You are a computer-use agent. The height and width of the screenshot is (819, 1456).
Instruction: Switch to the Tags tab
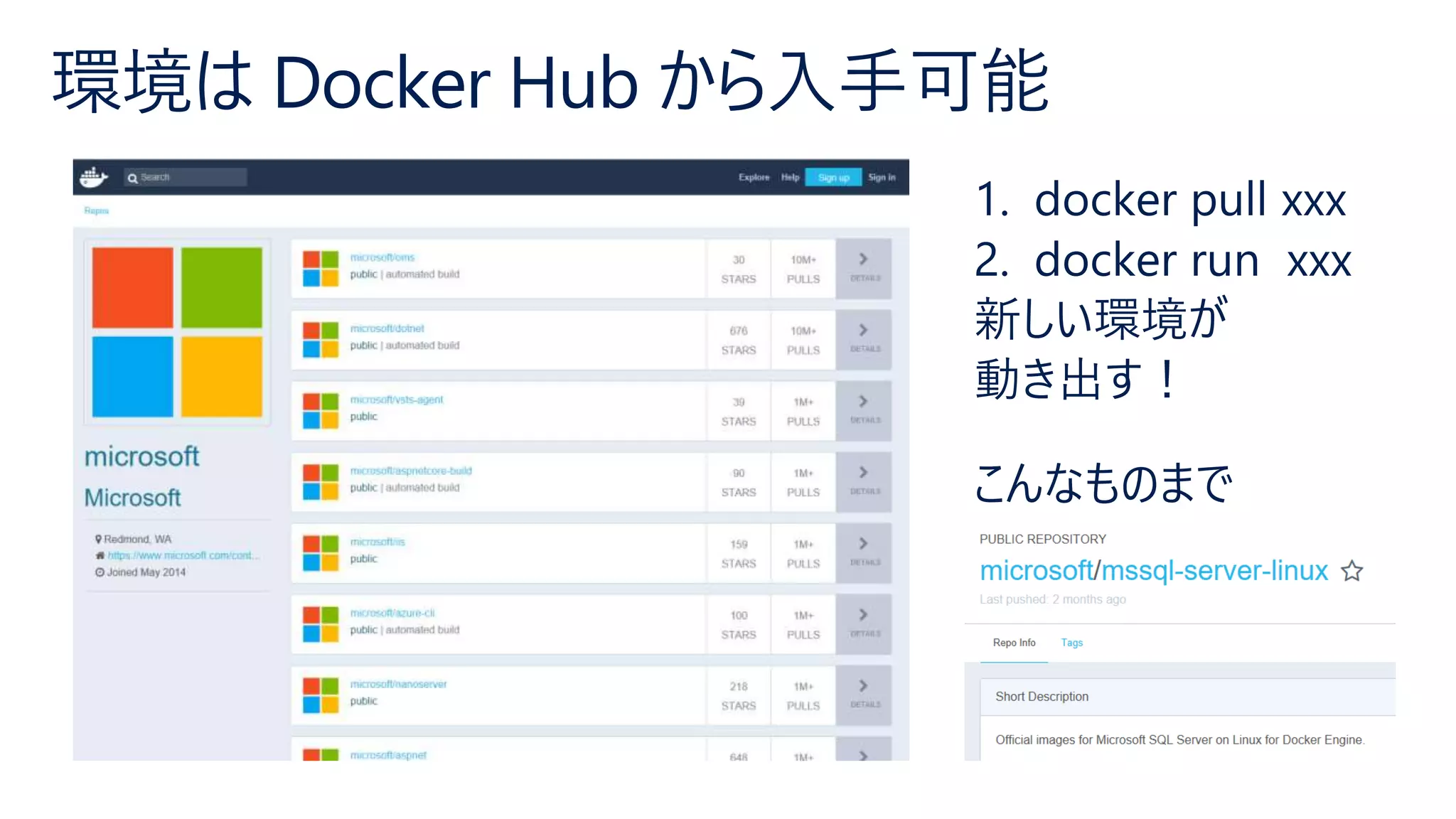(1072, 643)
